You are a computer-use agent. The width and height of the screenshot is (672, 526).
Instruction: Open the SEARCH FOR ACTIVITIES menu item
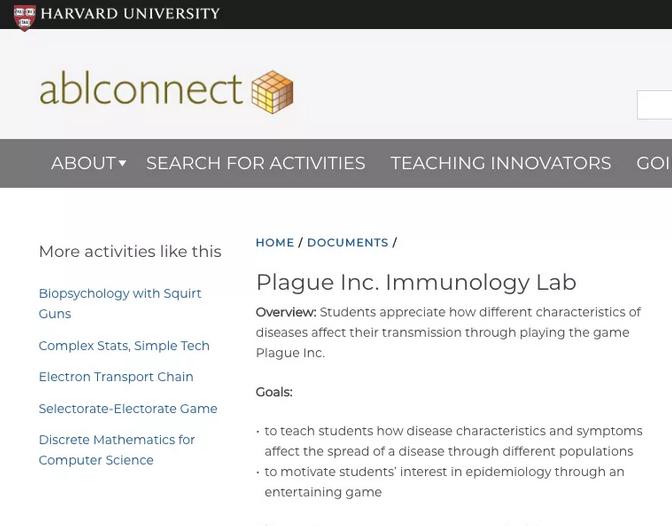tap(256, 163)
